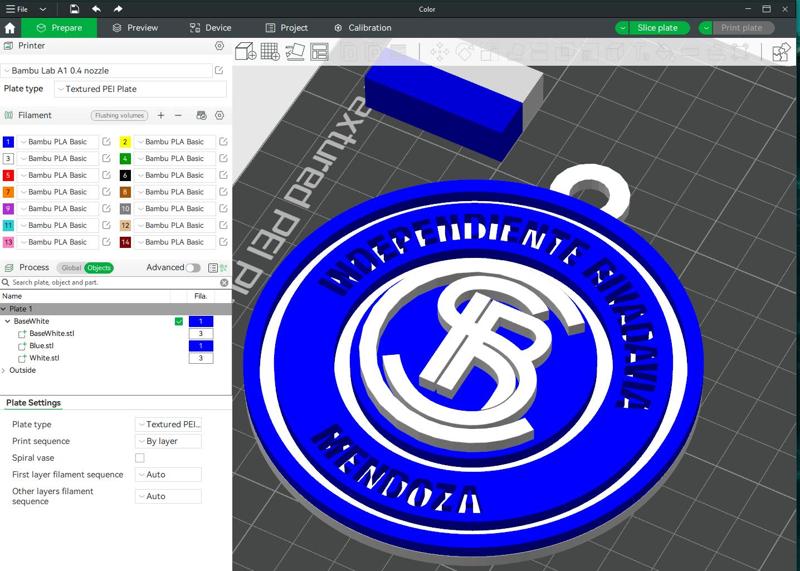The width and height of the screenshot is (800, 571).
Task: Expand the Outside tree group
Action: click(4, 370)
